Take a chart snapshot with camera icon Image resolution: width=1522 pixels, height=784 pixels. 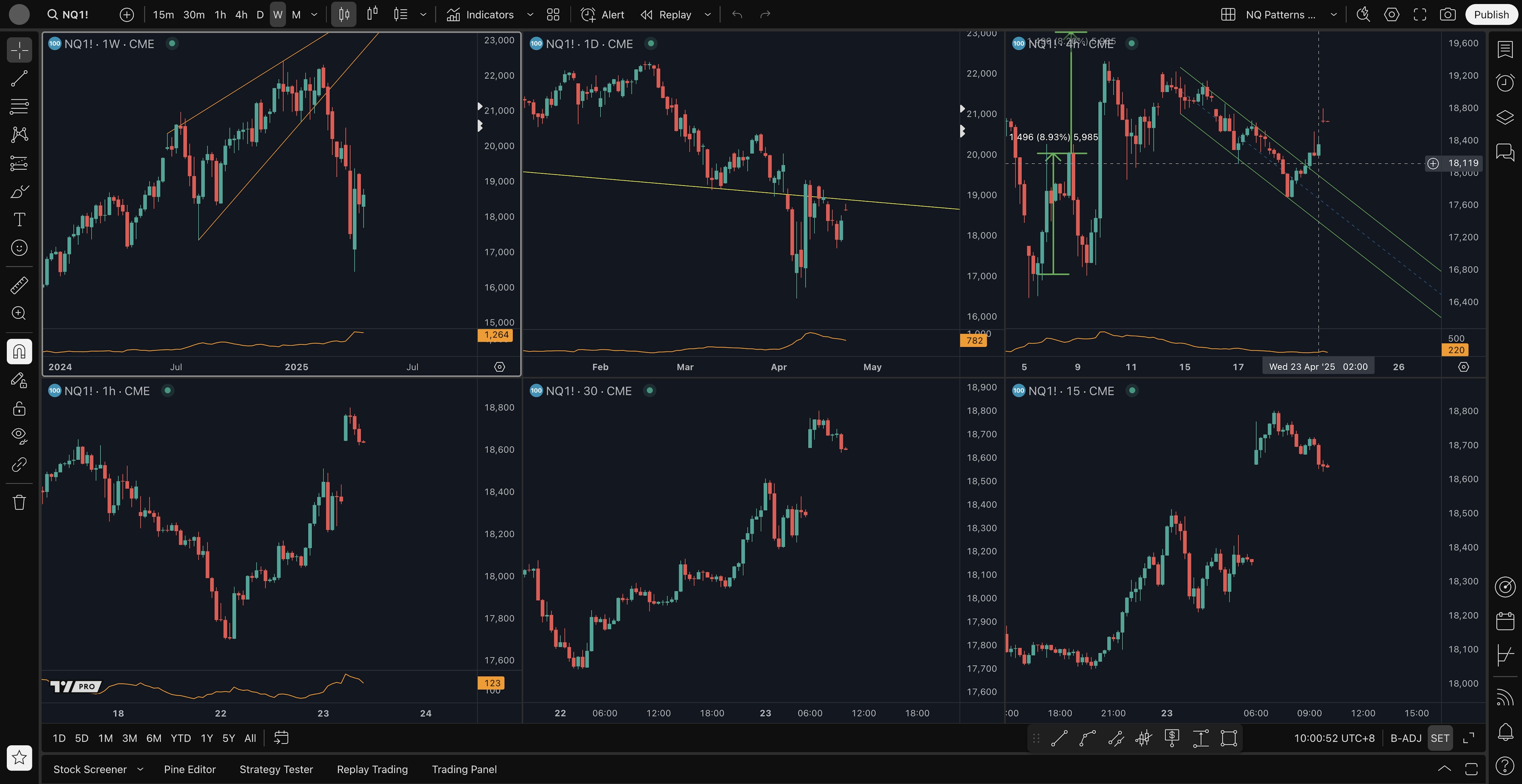point(1447,15)
